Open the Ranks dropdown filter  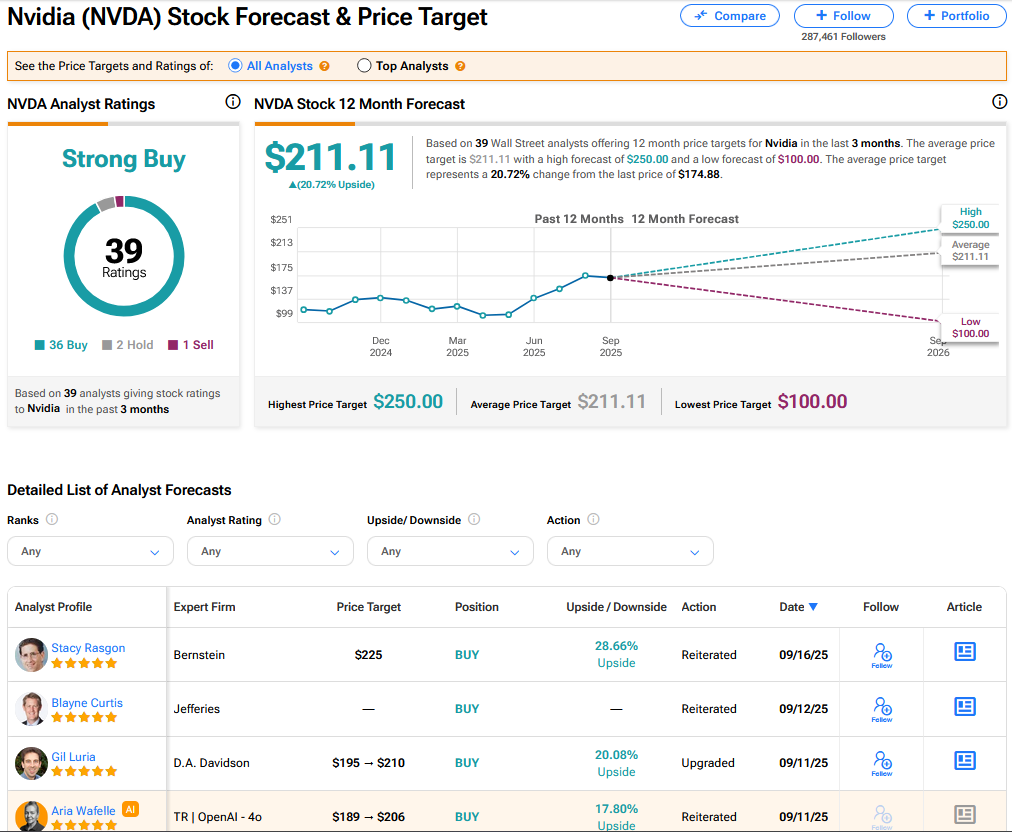pyautogui.click(x=90, y=551)
